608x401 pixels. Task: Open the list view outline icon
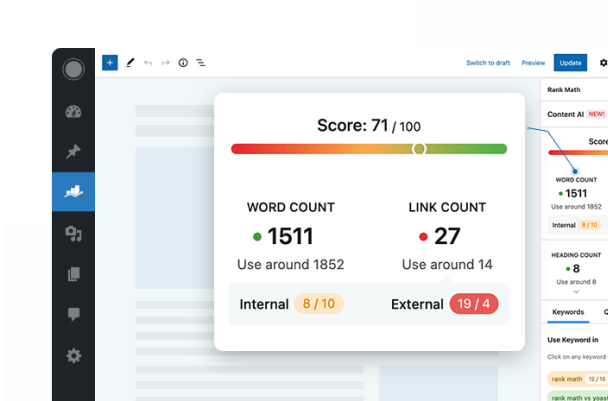coord(201,63)
